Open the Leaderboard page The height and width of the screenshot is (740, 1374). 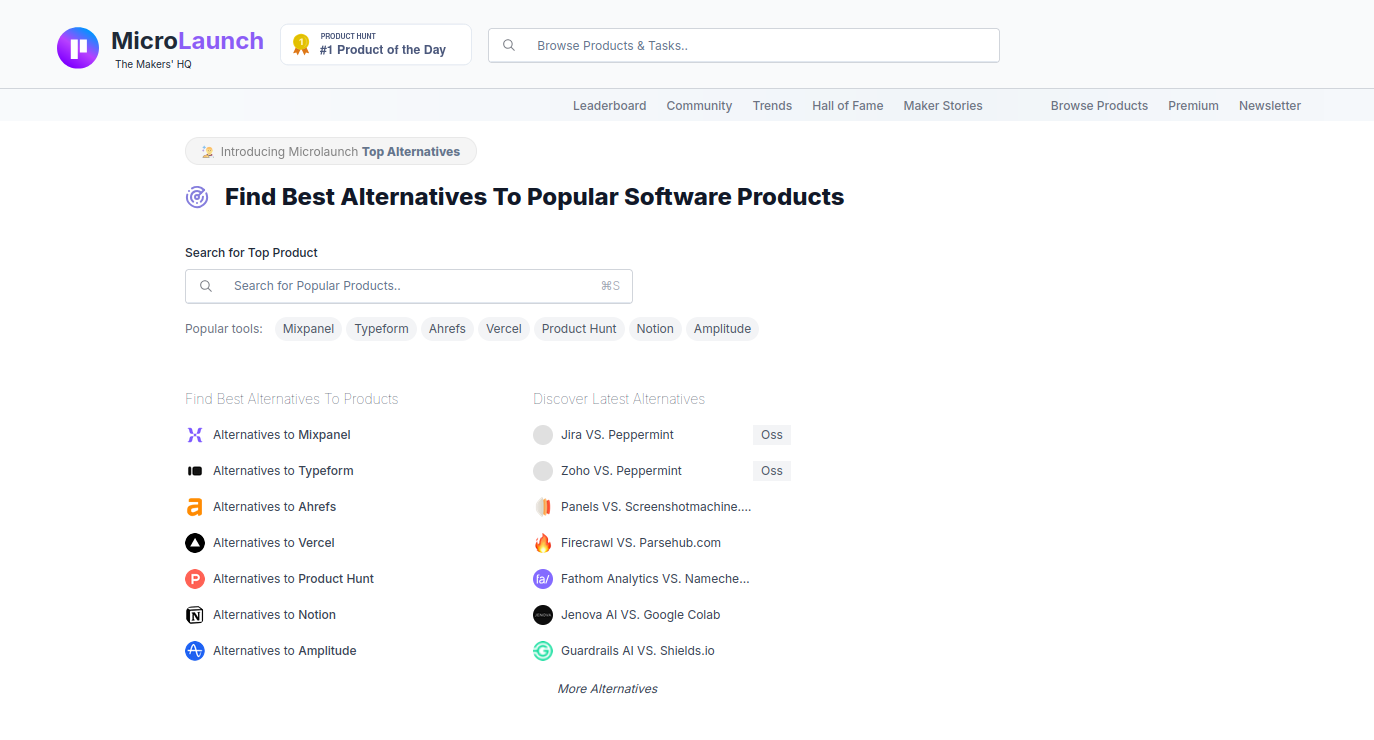[x=609, y=106]
